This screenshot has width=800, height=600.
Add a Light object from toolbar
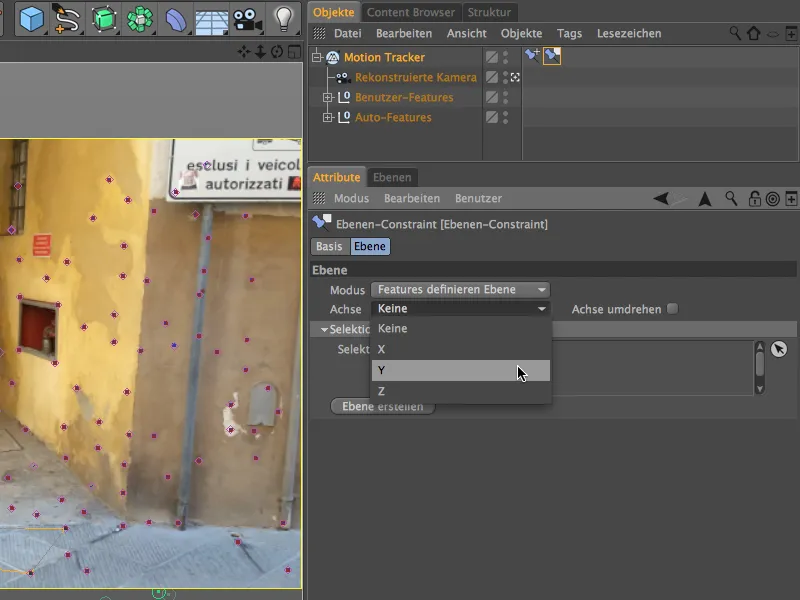tap(284, 19)
